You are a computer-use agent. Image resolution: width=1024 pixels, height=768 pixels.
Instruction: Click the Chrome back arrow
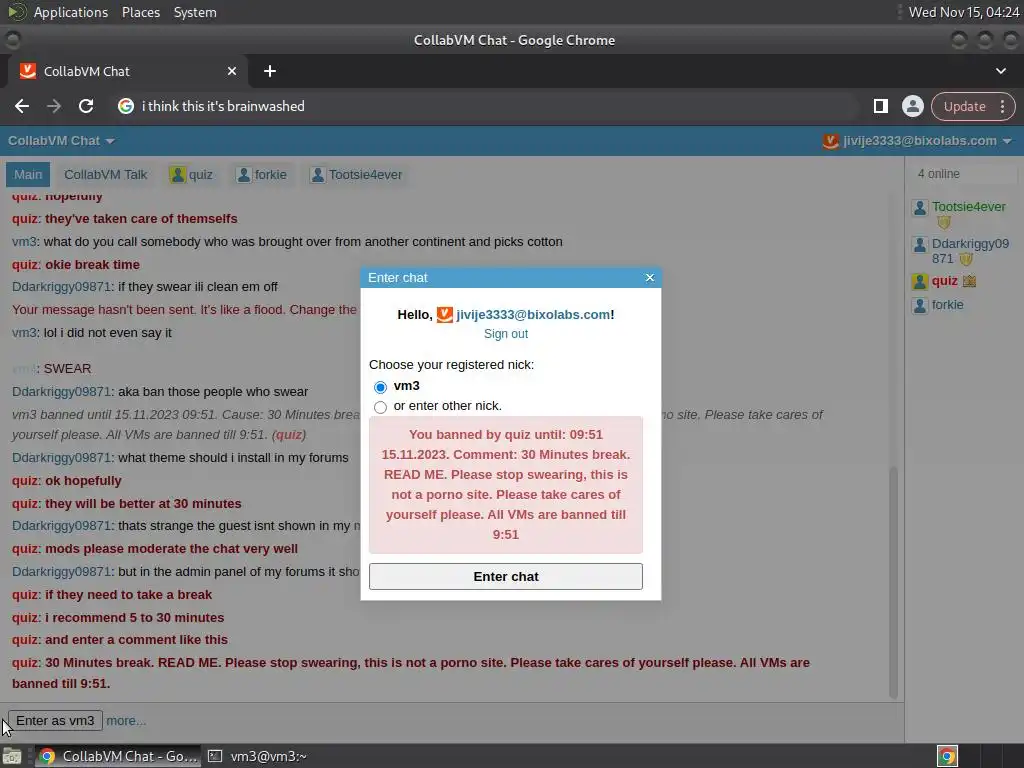[x=22, y=106]
